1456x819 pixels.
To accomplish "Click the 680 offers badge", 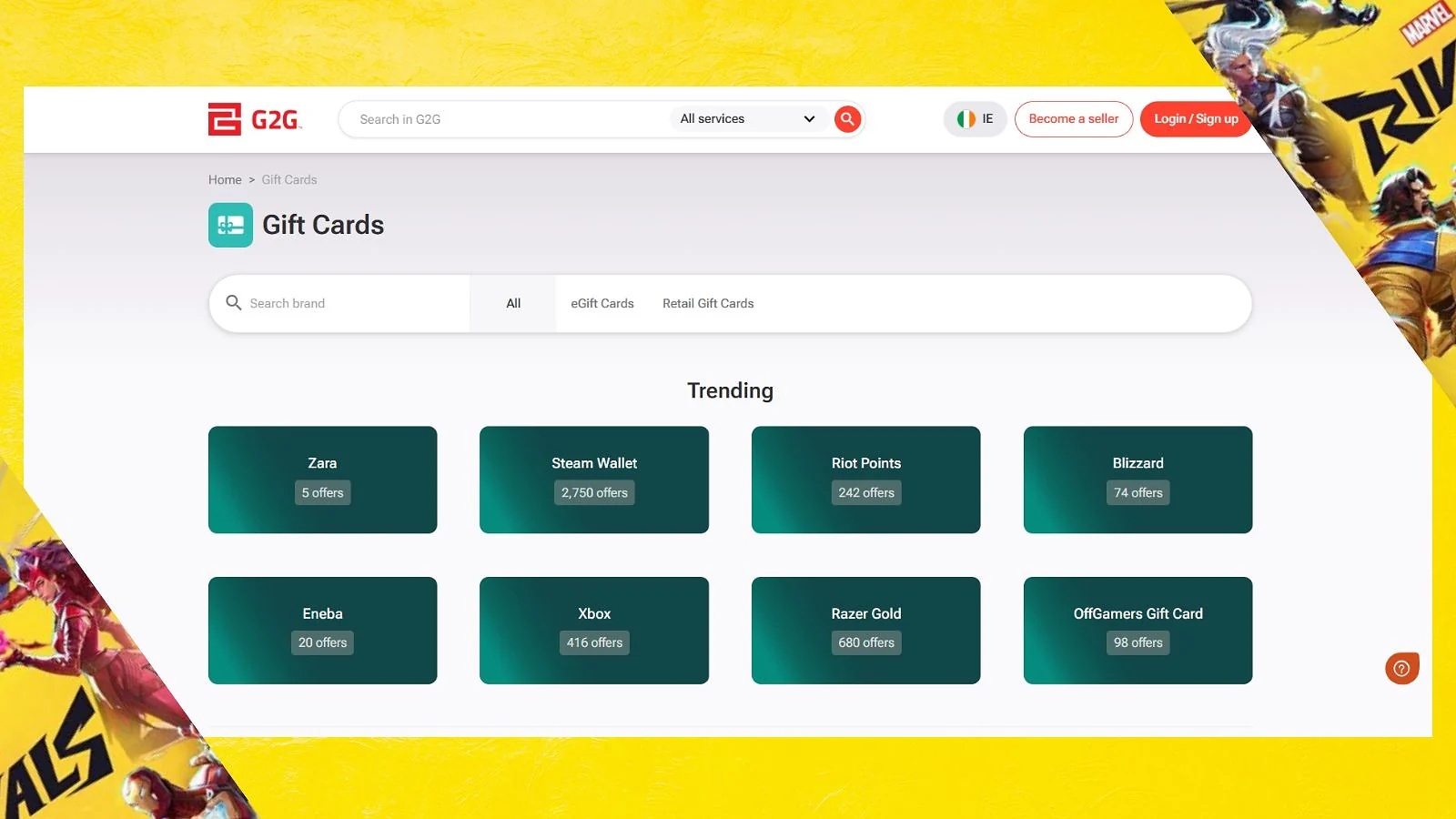I will coord(866,642).
